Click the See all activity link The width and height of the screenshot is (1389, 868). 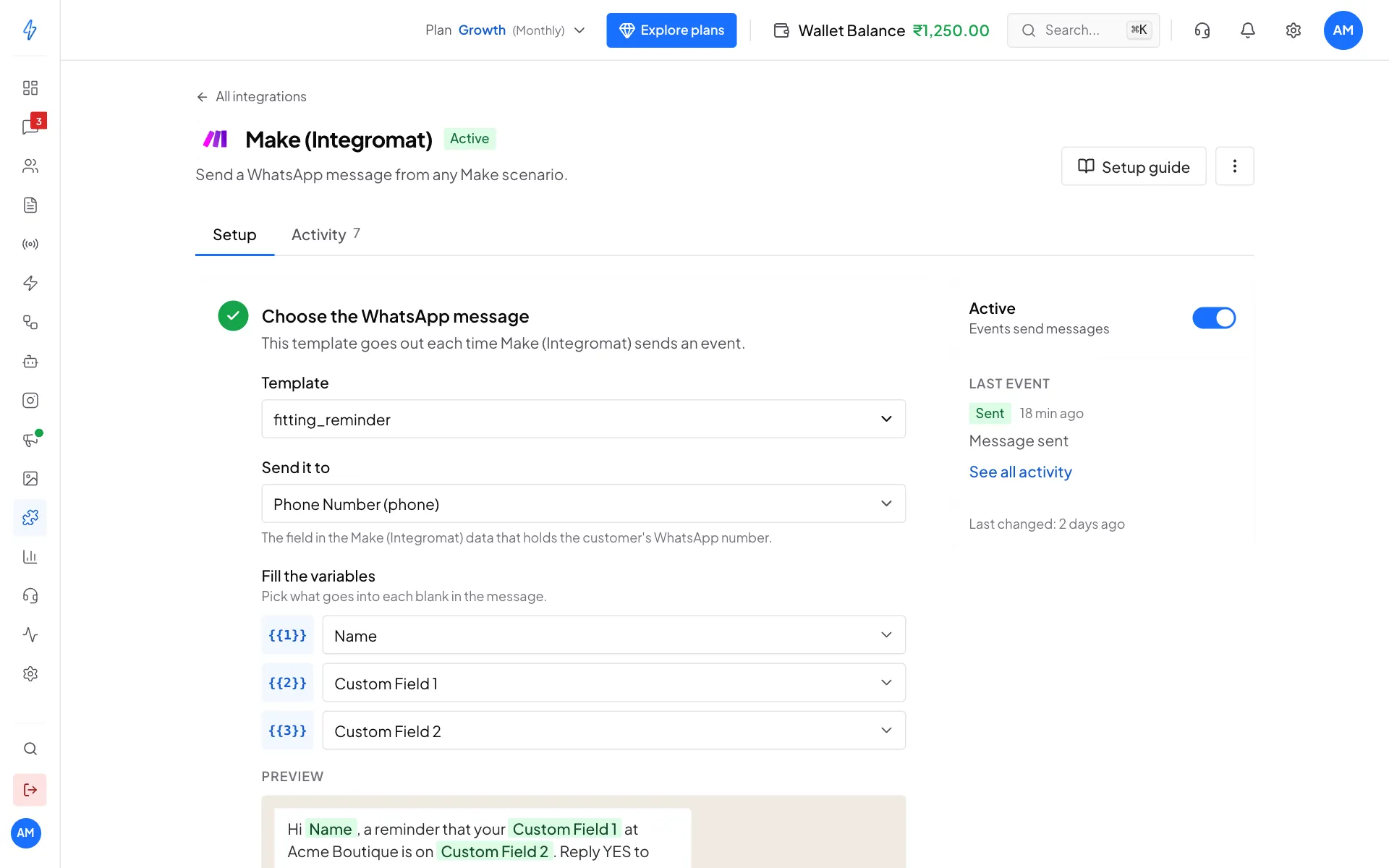(x=1020, y=472)
